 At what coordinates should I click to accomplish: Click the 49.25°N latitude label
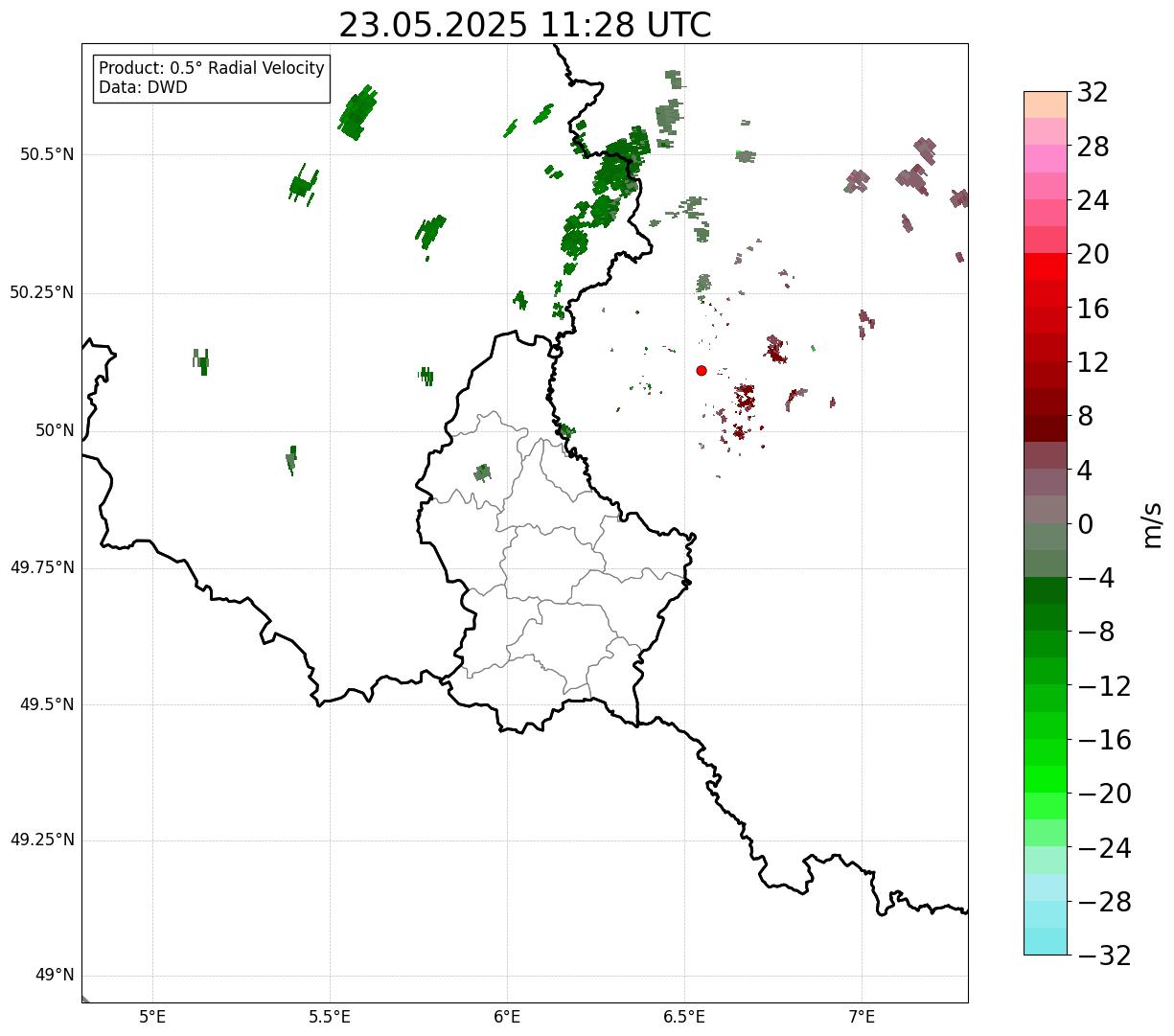42,840
